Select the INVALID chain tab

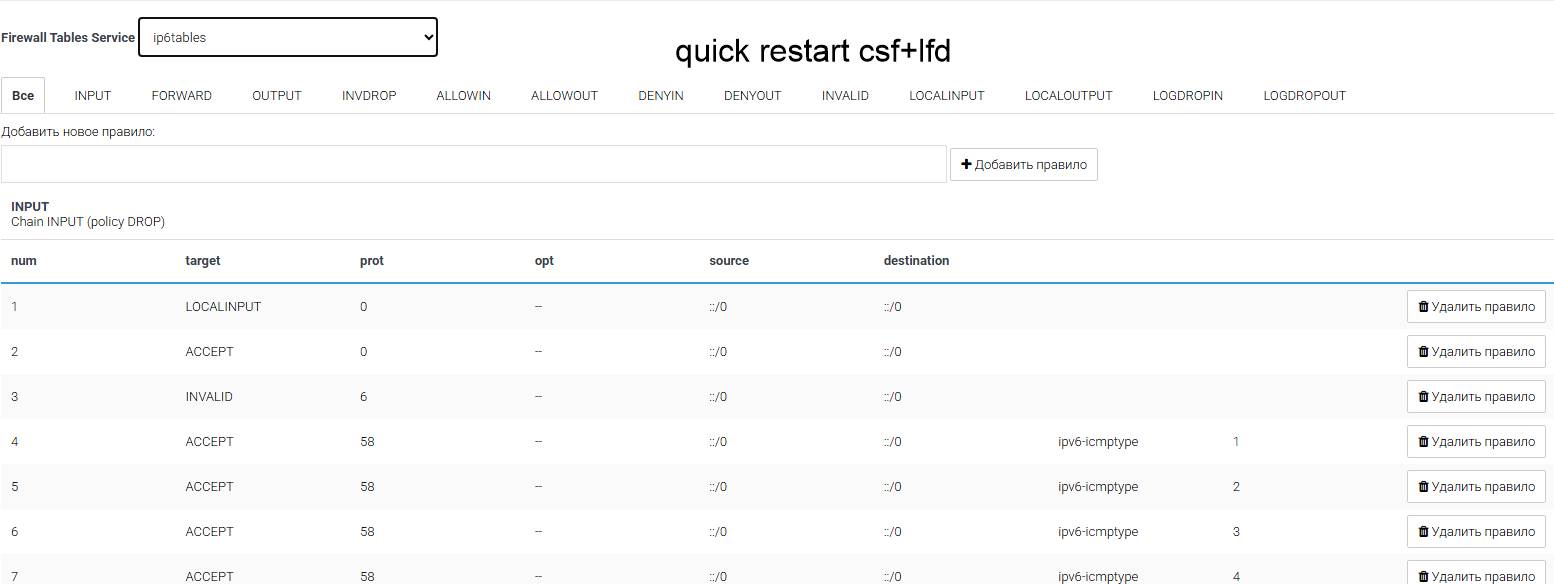845,95
